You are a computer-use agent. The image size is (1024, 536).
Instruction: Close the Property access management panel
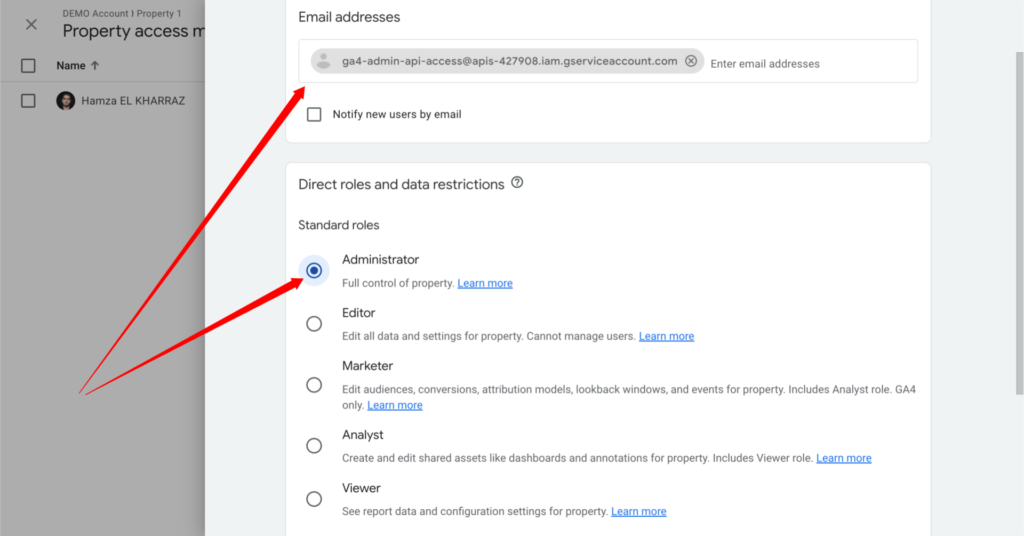pos(31,24)
